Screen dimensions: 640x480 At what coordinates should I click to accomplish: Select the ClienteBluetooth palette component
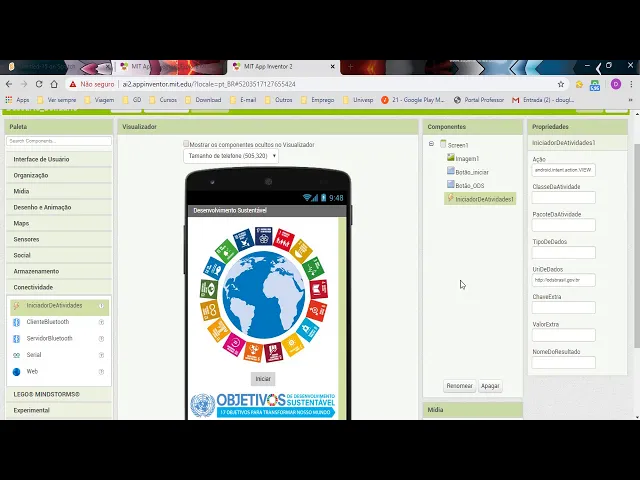(x=48, y=322)
